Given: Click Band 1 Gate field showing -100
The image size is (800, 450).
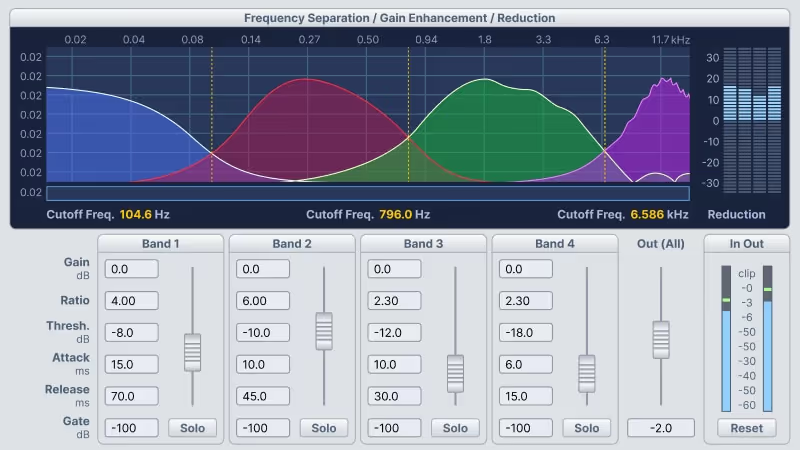Looking at the screenshot, I should pos(132,428).
